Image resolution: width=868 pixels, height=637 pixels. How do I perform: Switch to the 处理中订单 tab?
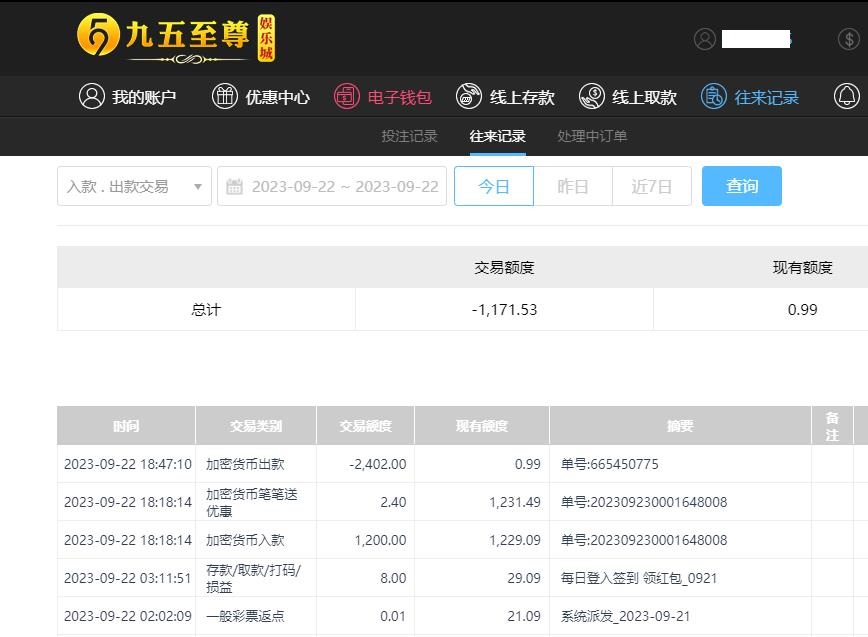(x=592, y=136)
